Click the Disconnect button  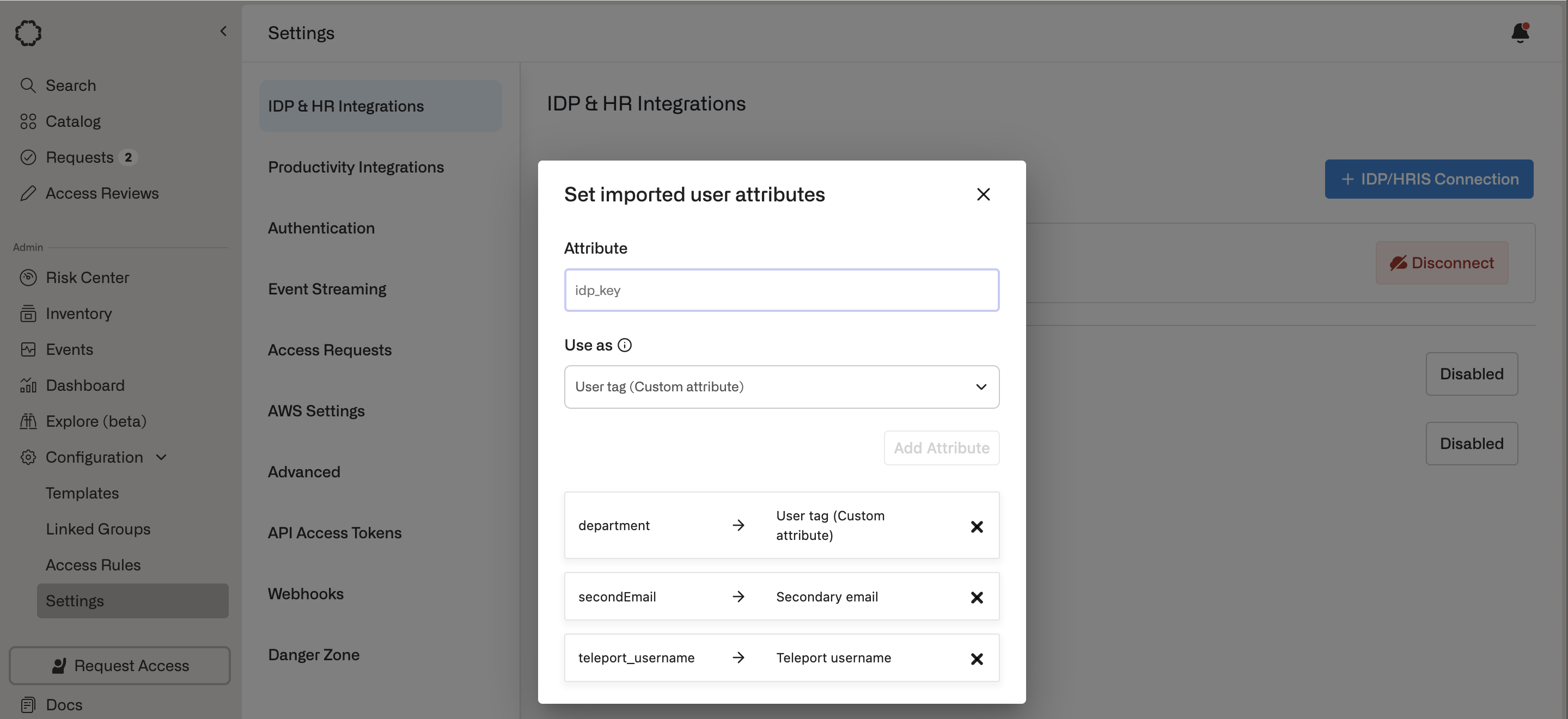click(x=1442, y=263)
